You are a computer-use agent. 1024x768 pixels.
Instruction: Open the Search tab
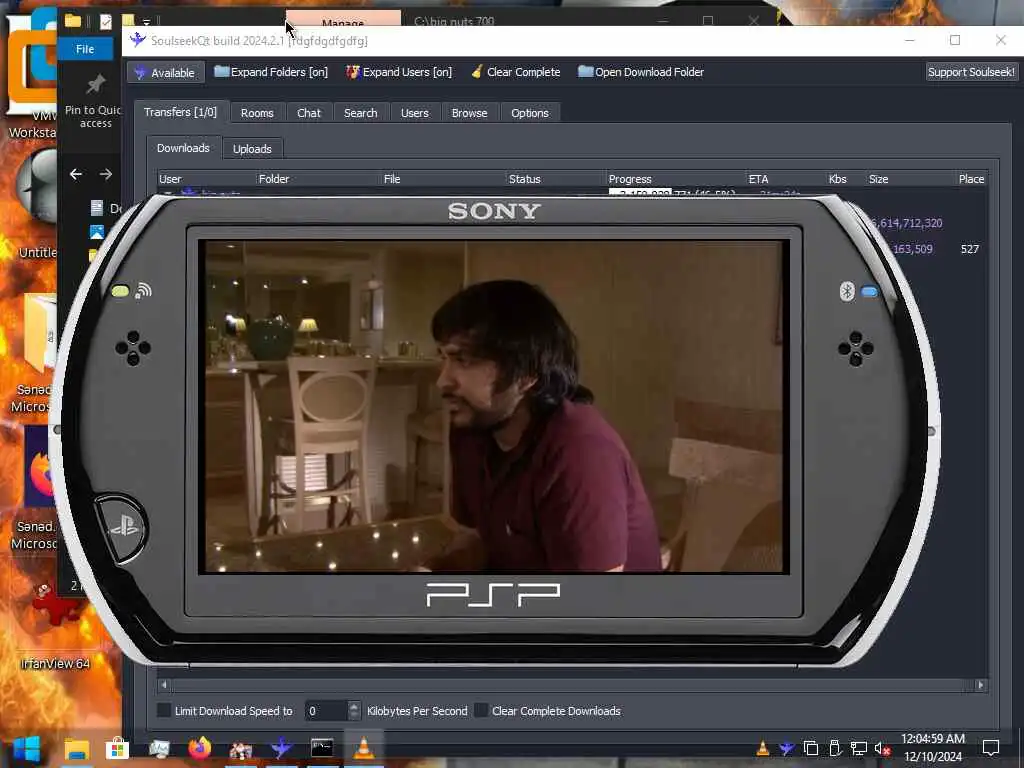(360, 113)
